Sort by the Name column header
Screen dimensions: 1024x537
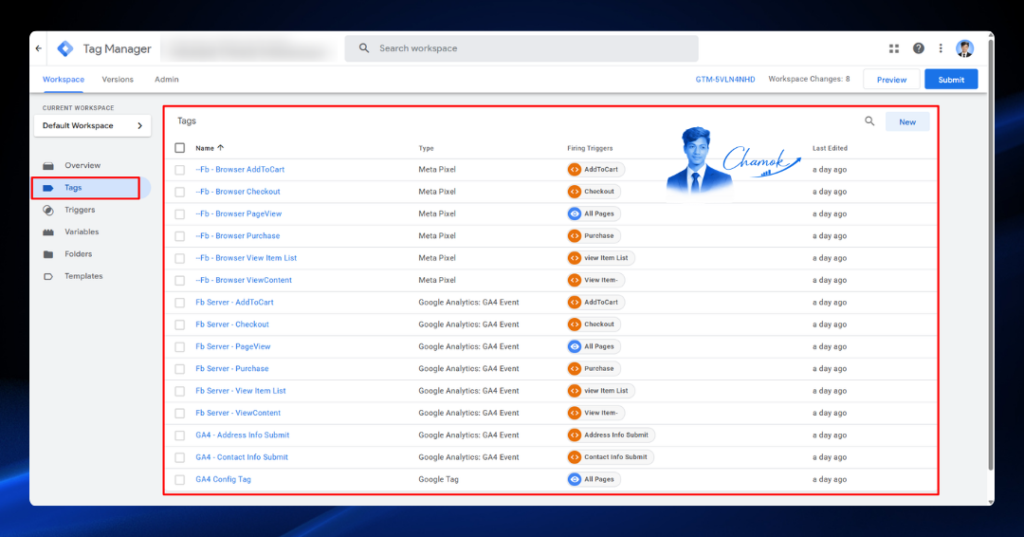click(209, 148)
